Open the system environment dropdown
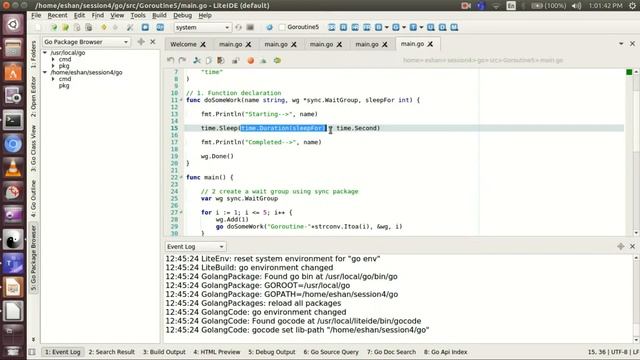 pos(202,27)
